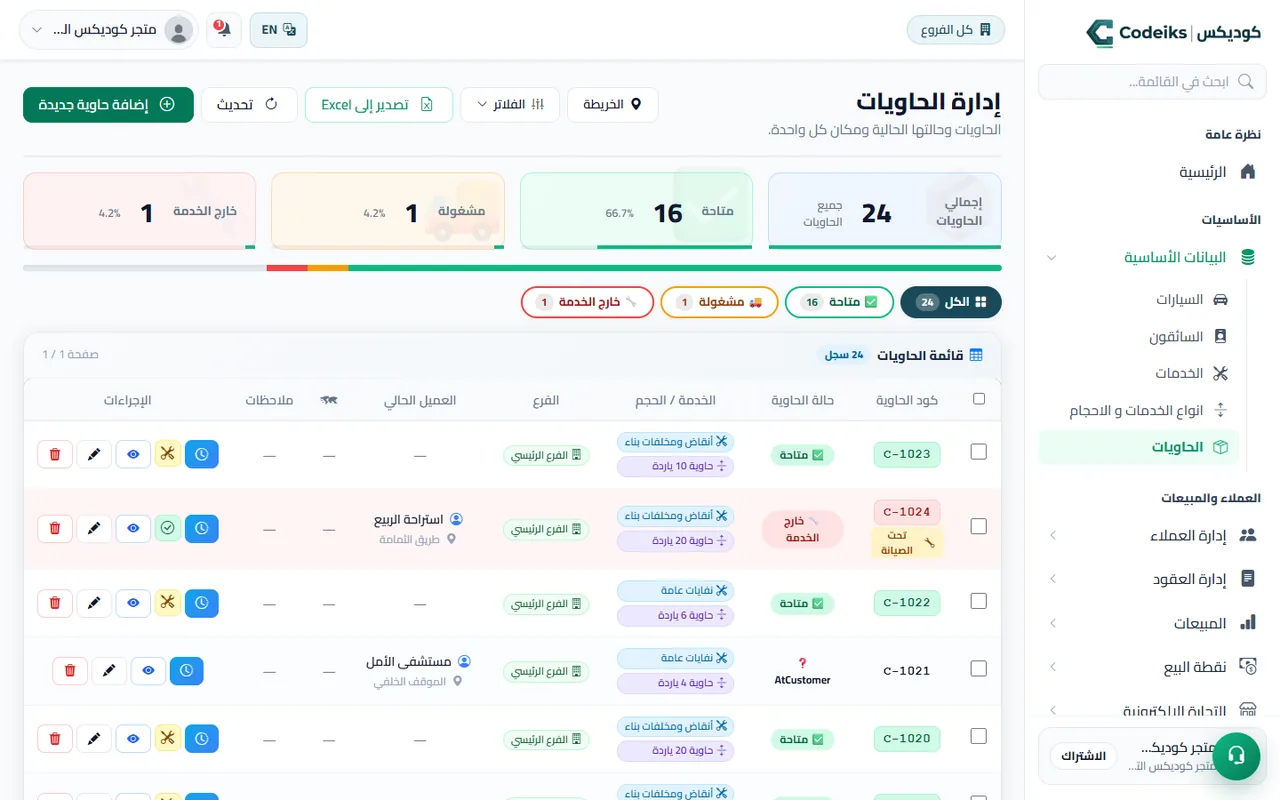
Task: Open السائقون in sidebar menu
Action: 1139,337
